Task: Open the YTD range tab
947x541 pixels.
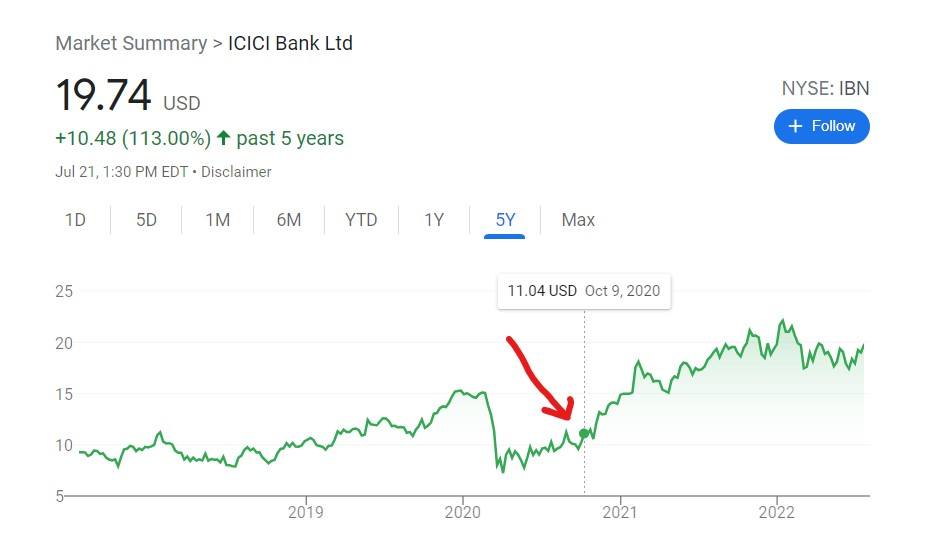Action: click(361, 220)
